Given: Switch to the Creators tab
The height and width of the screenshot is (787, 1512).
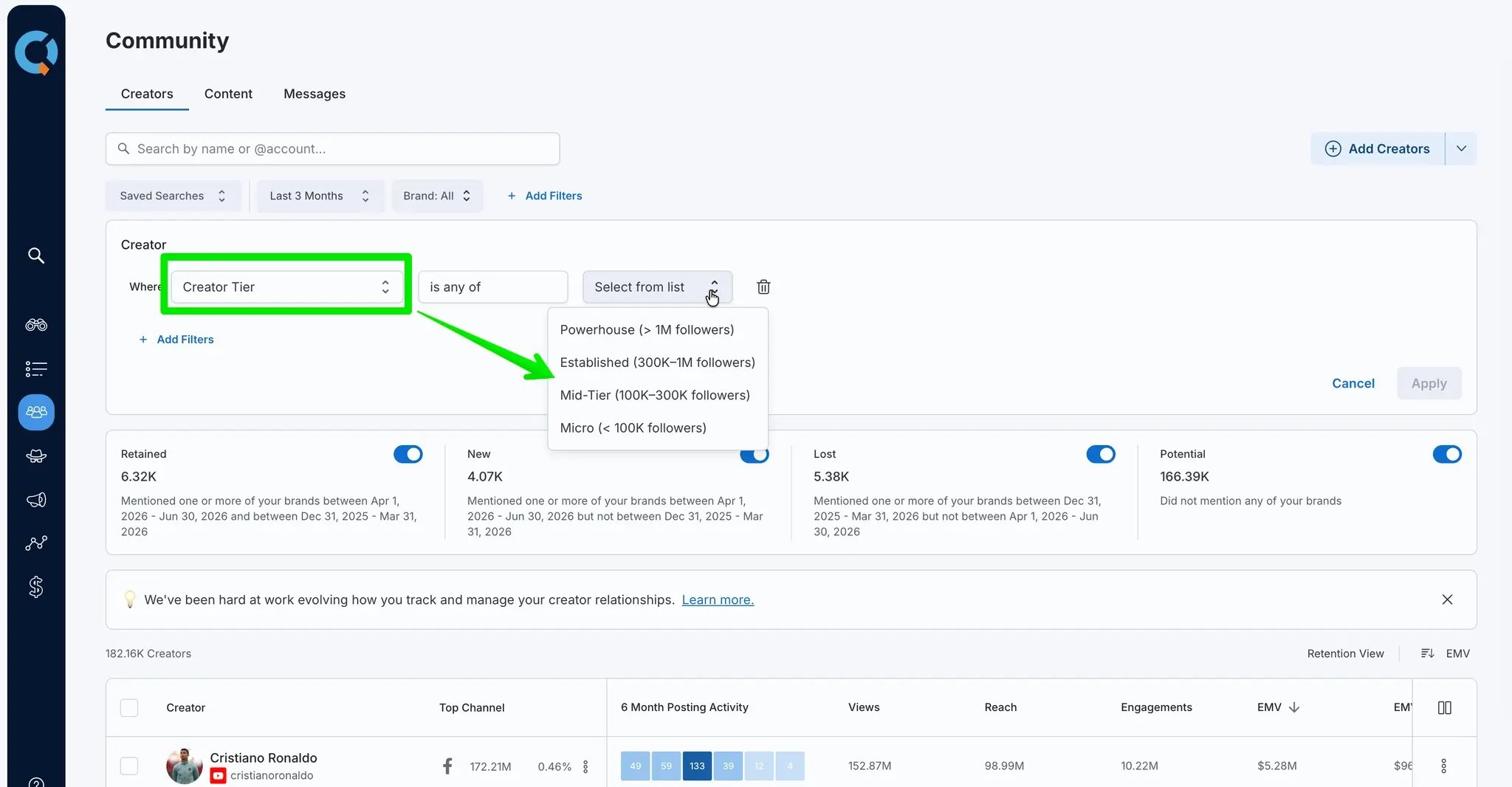Looking at the screenshot, I should [147, 94].
